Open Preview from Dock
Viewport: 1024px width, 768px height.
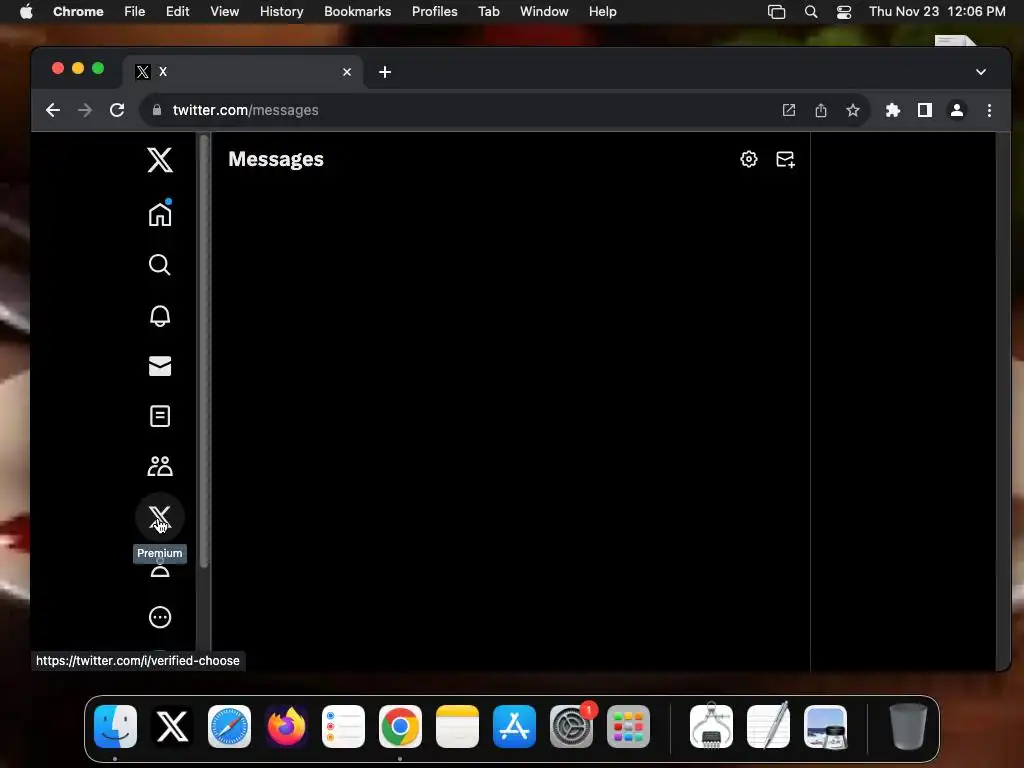825,726
